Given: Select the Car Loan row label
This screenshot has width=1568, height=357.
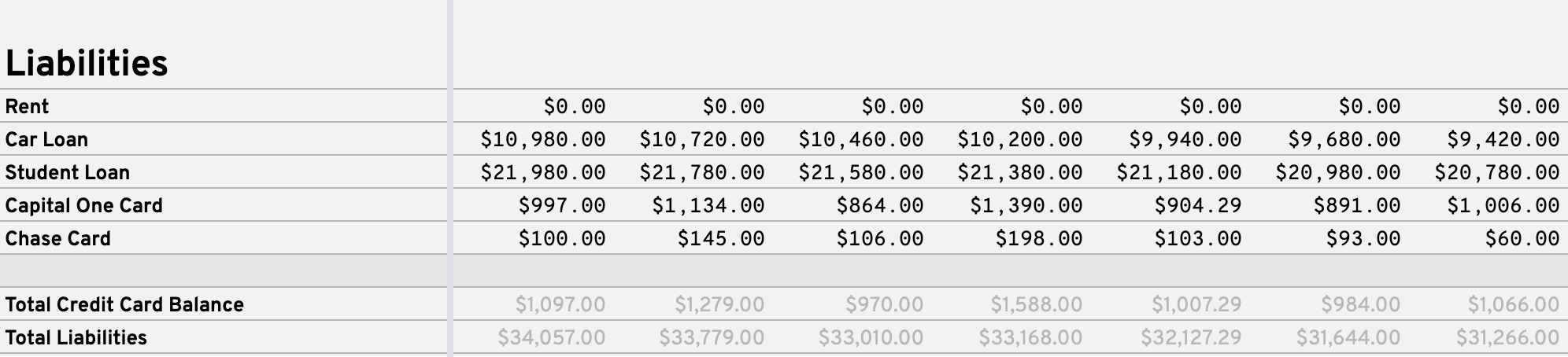Looking at the screenshot, I should (x=46, y=139).
